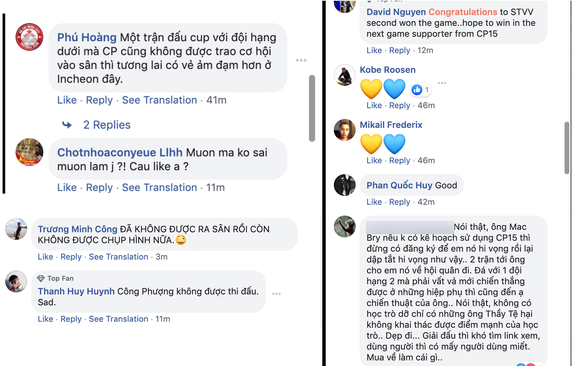The height and width of the screenshot is (366, 586).
Task: See Translation for Trương Minh Công's comment
Action: 118,257
